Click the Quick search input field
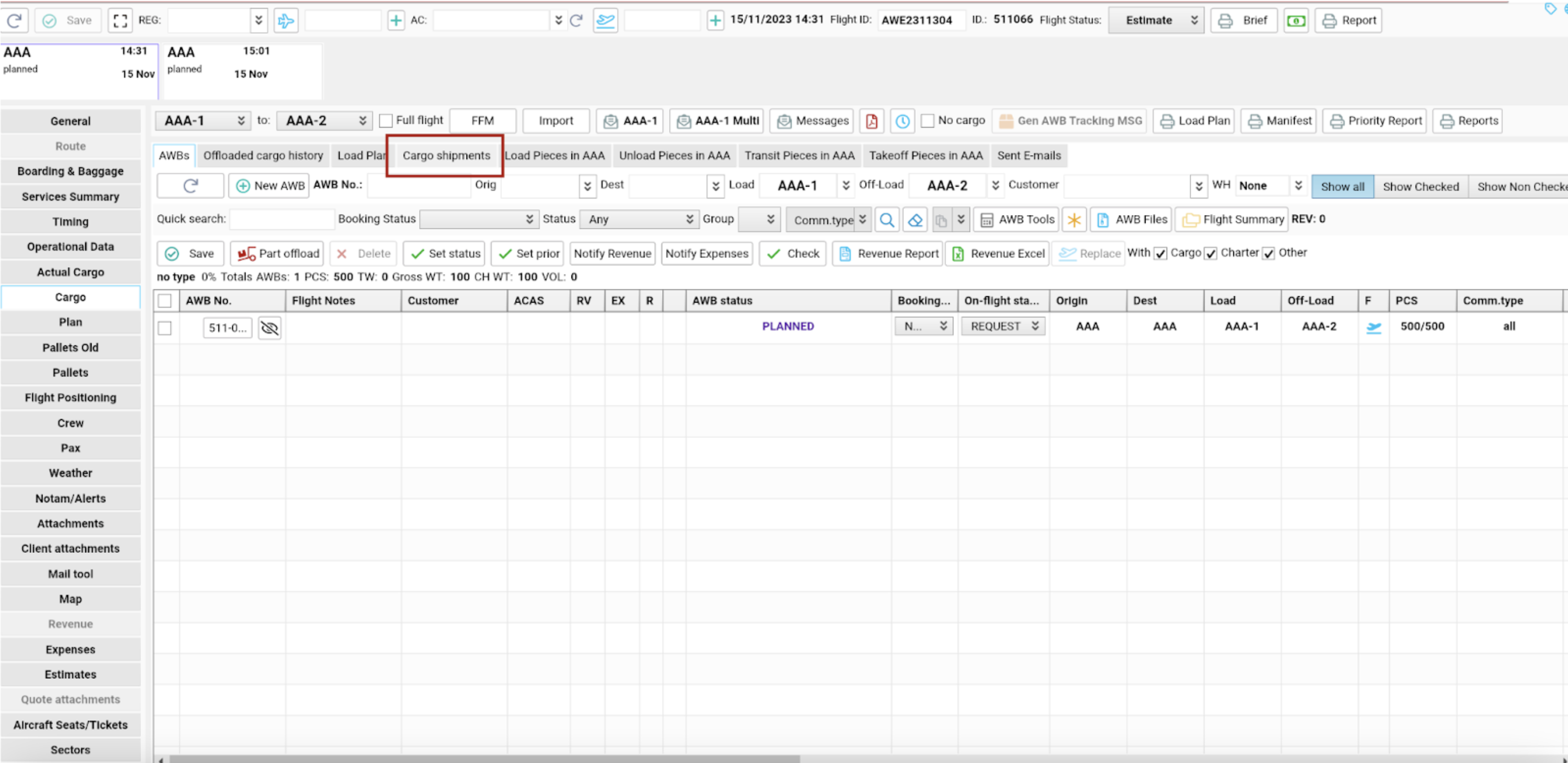The image size is (1568, 763). click(282, 219)
